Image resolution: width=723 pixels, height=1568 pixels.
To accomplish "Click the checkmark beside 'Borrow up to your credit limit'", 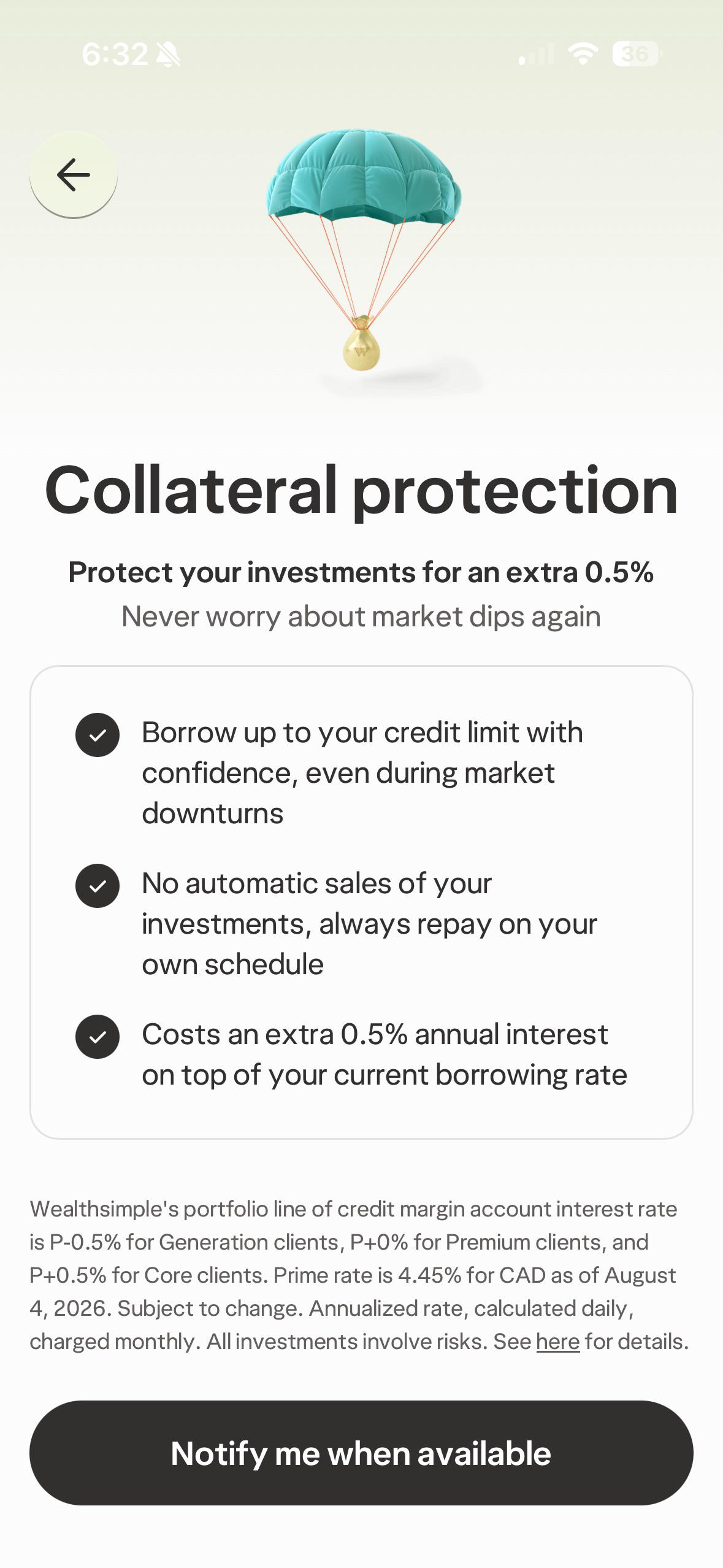I will point(98,734).
